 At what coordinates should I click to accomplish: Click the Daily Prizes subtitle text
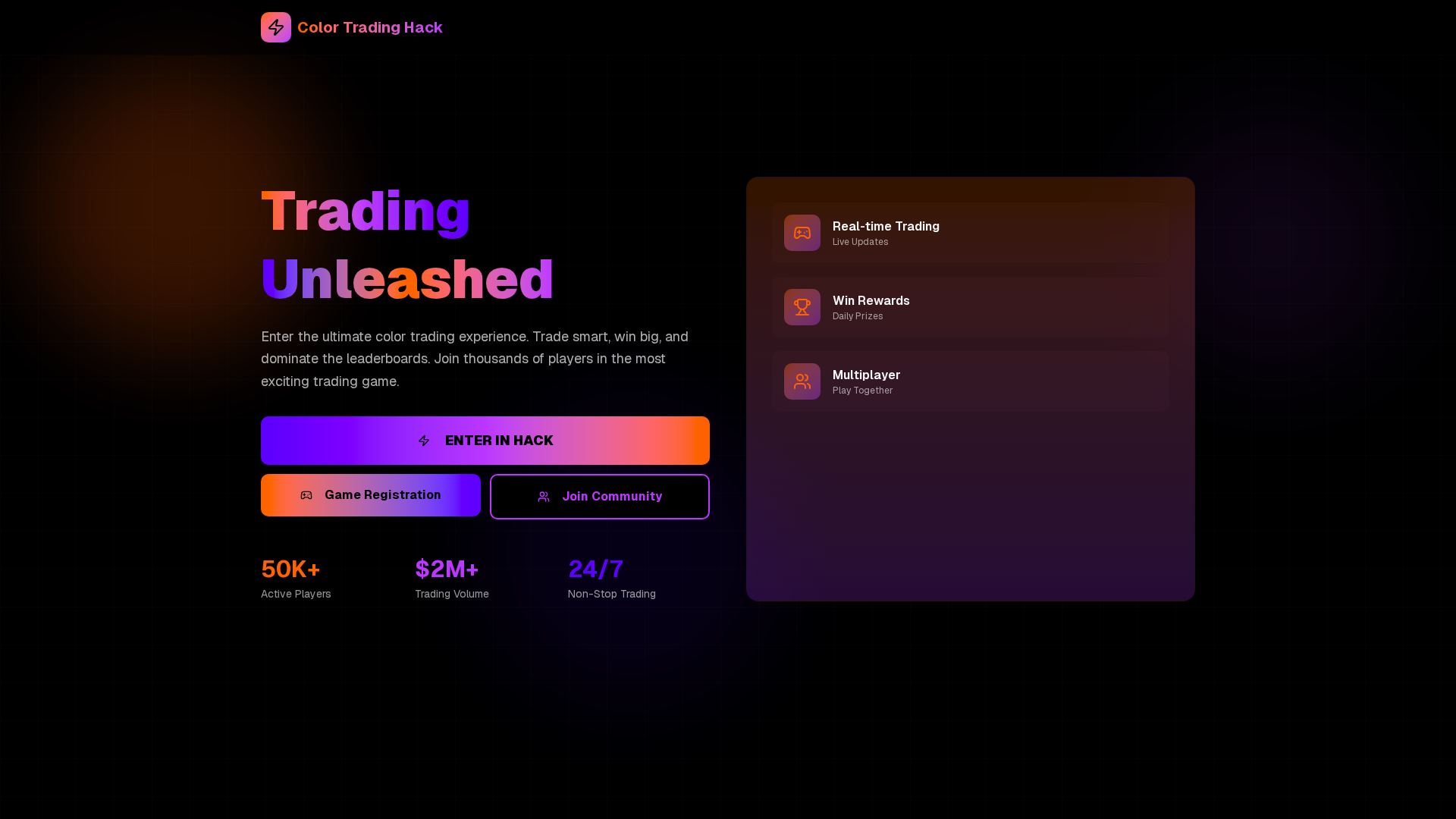(858, 315)
